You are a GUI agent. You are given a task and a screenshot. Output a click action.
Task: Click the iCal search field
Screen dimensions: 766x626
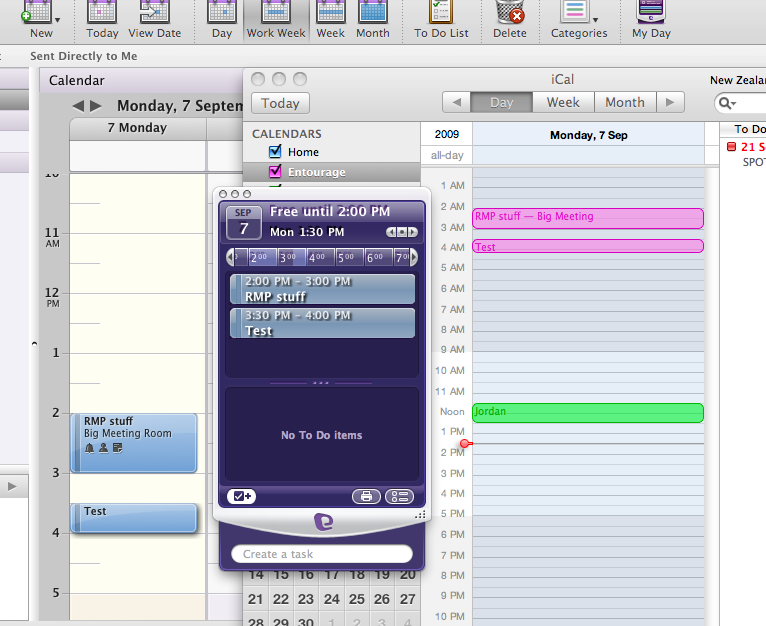tap(740, 103)
